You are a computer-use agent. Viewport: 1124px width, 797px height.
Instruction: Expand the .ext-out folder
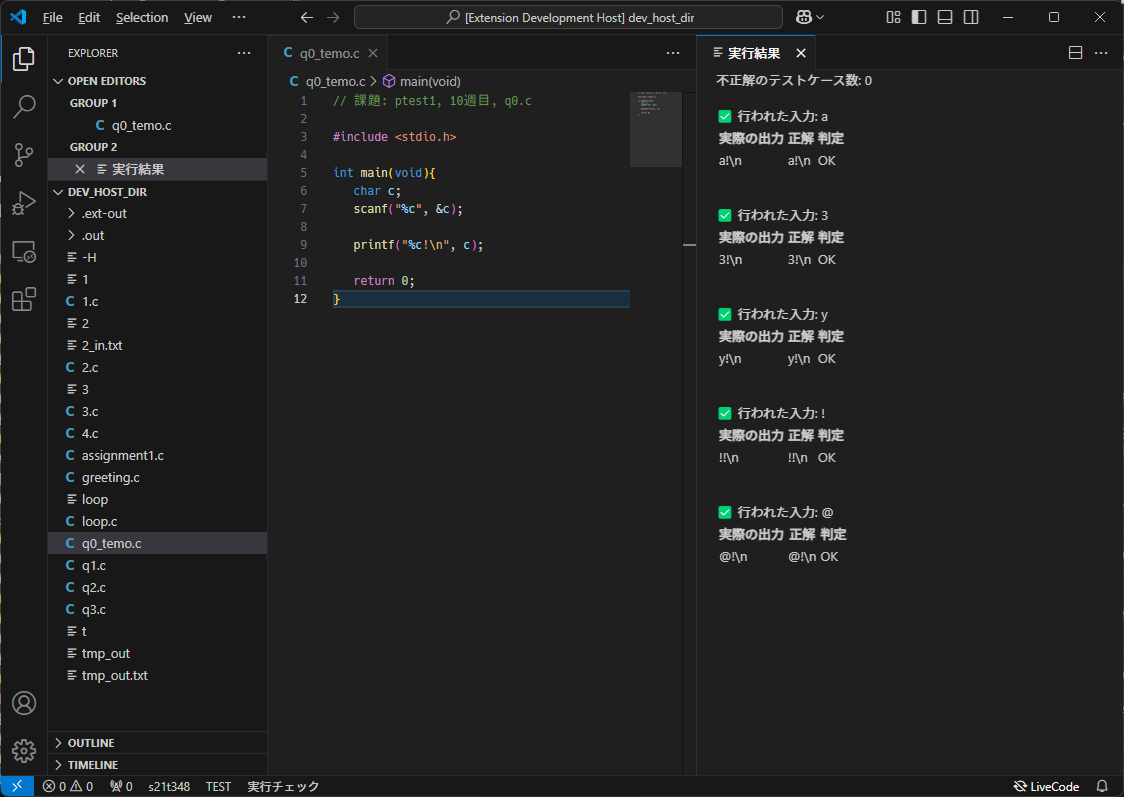coord(104,213)
